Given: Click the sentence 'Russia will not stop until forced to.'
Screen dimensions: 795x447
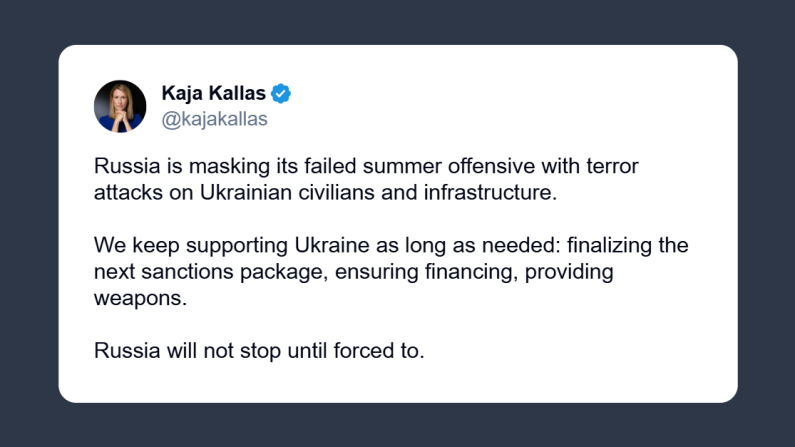Looking at the screenshot, I should click(x=259, y=351).
